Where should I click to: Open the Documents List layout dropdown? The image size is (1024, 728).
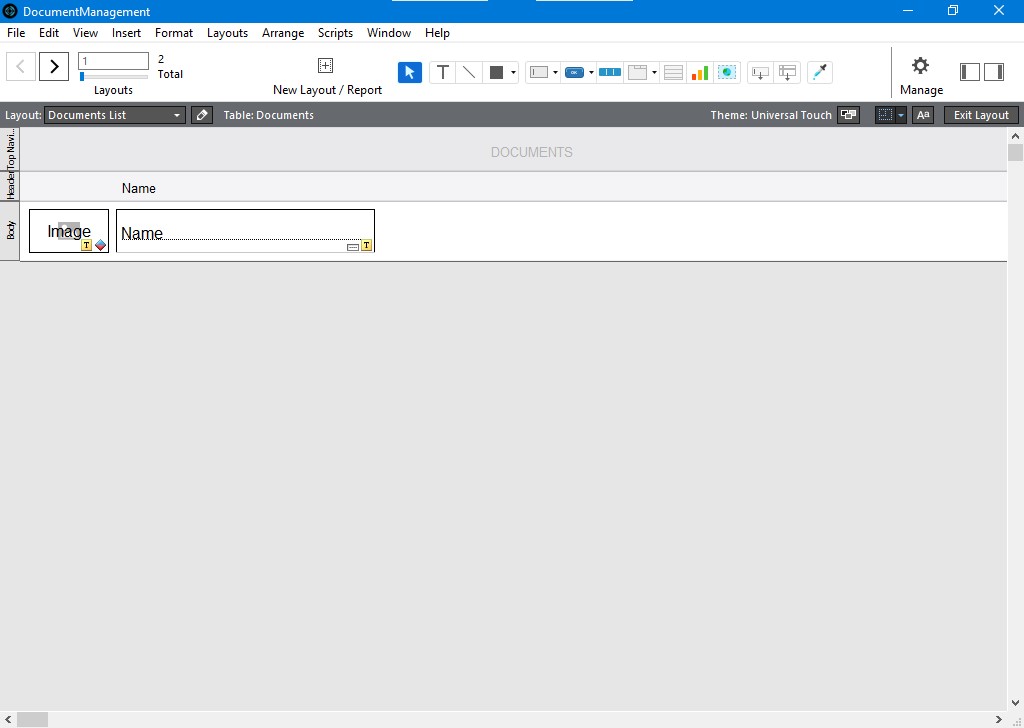[115, 115]
